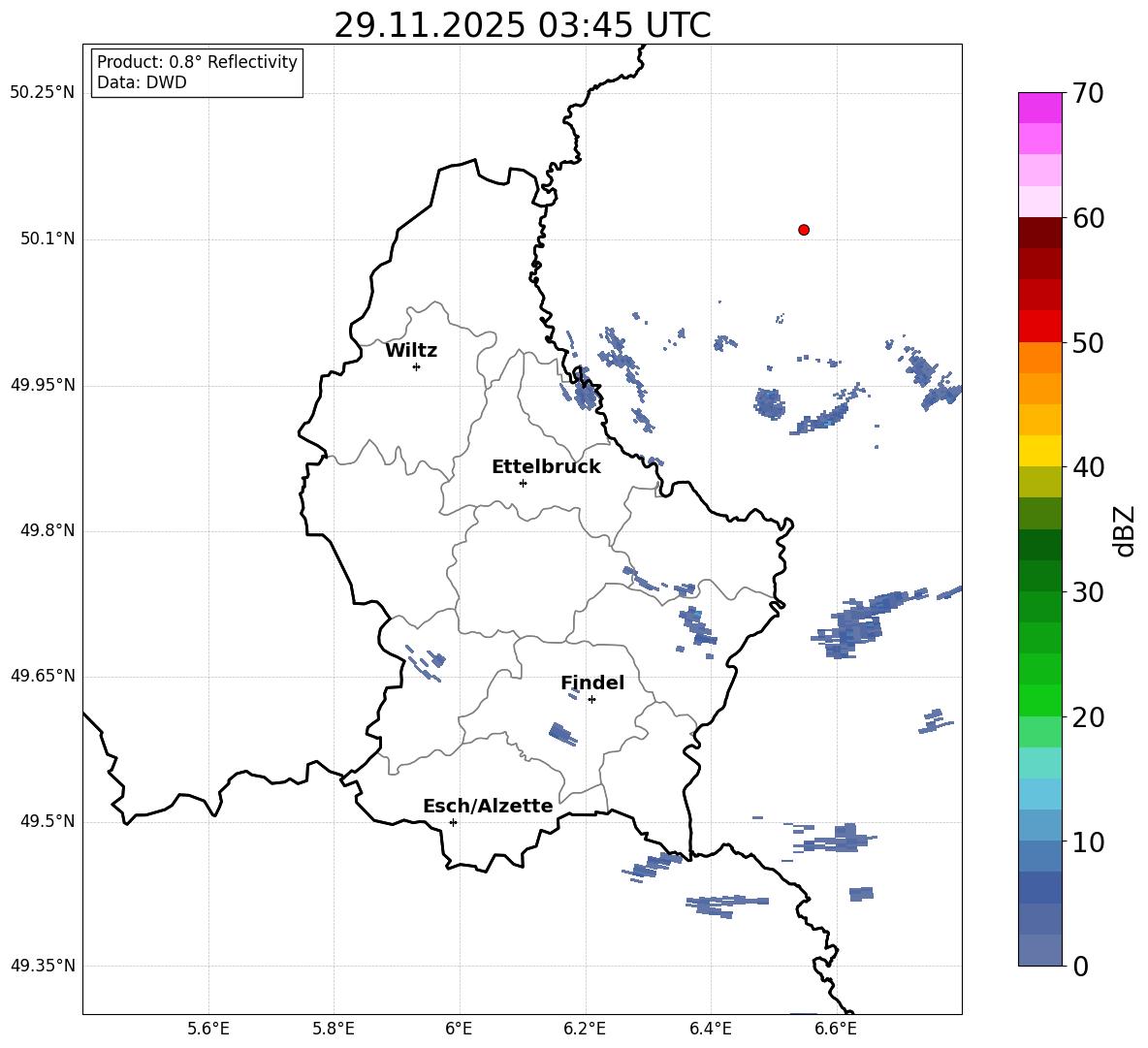Click the 50.25°N latitude label
This screenshot has width=1148, height=1048.
point(43,93)
